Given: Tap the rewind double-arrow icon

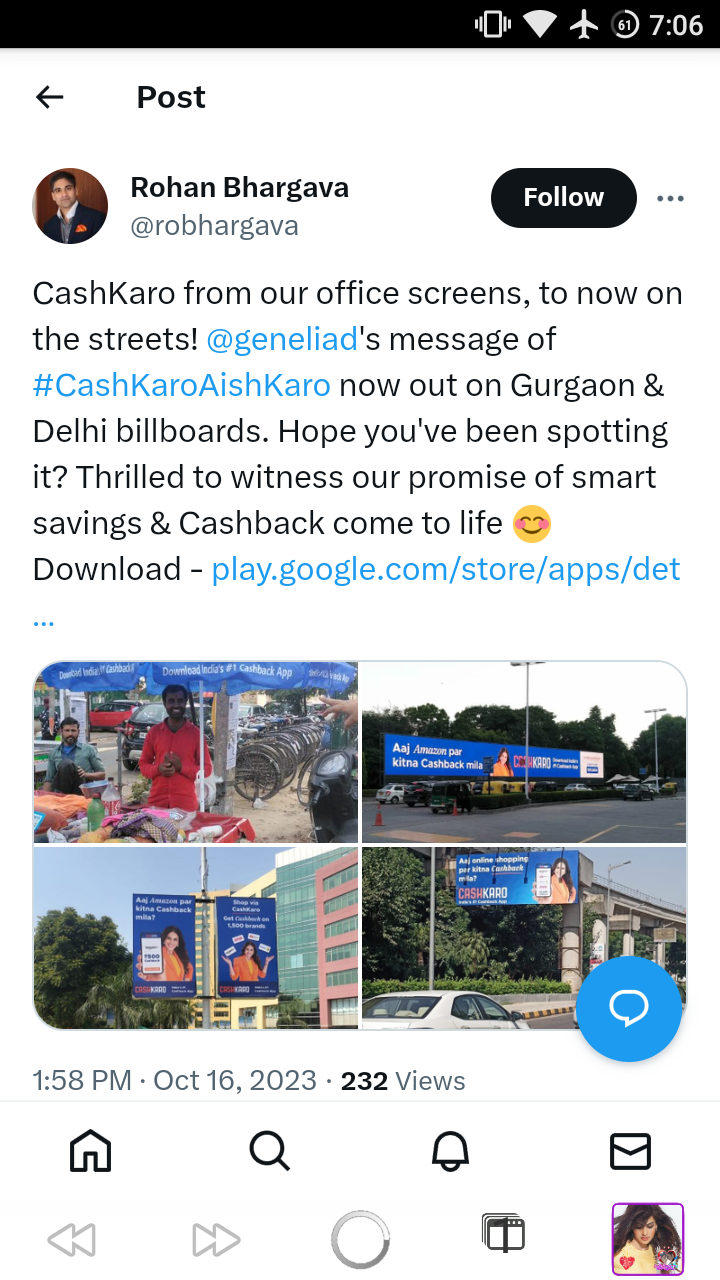Looking at the screenshot, I should coord(71,1241).
